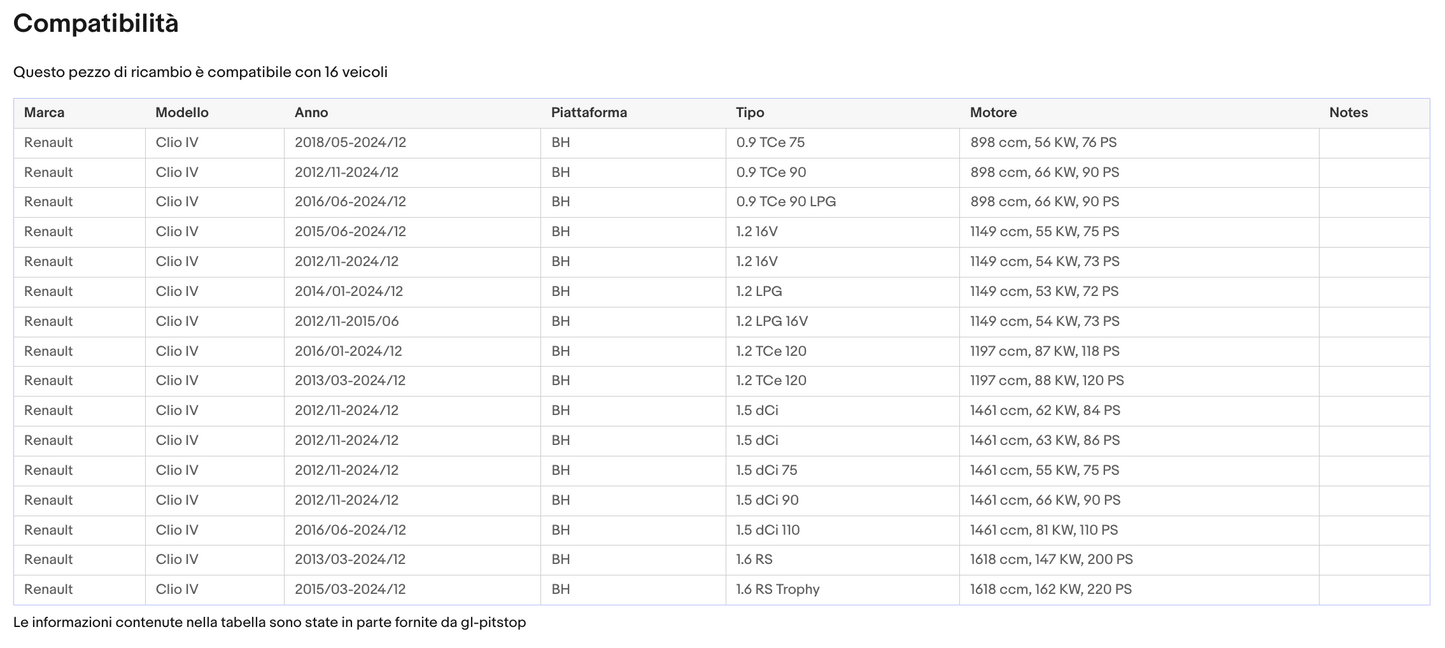Click the 2018/05-2024/12 year cell

(x=350, y=143)
